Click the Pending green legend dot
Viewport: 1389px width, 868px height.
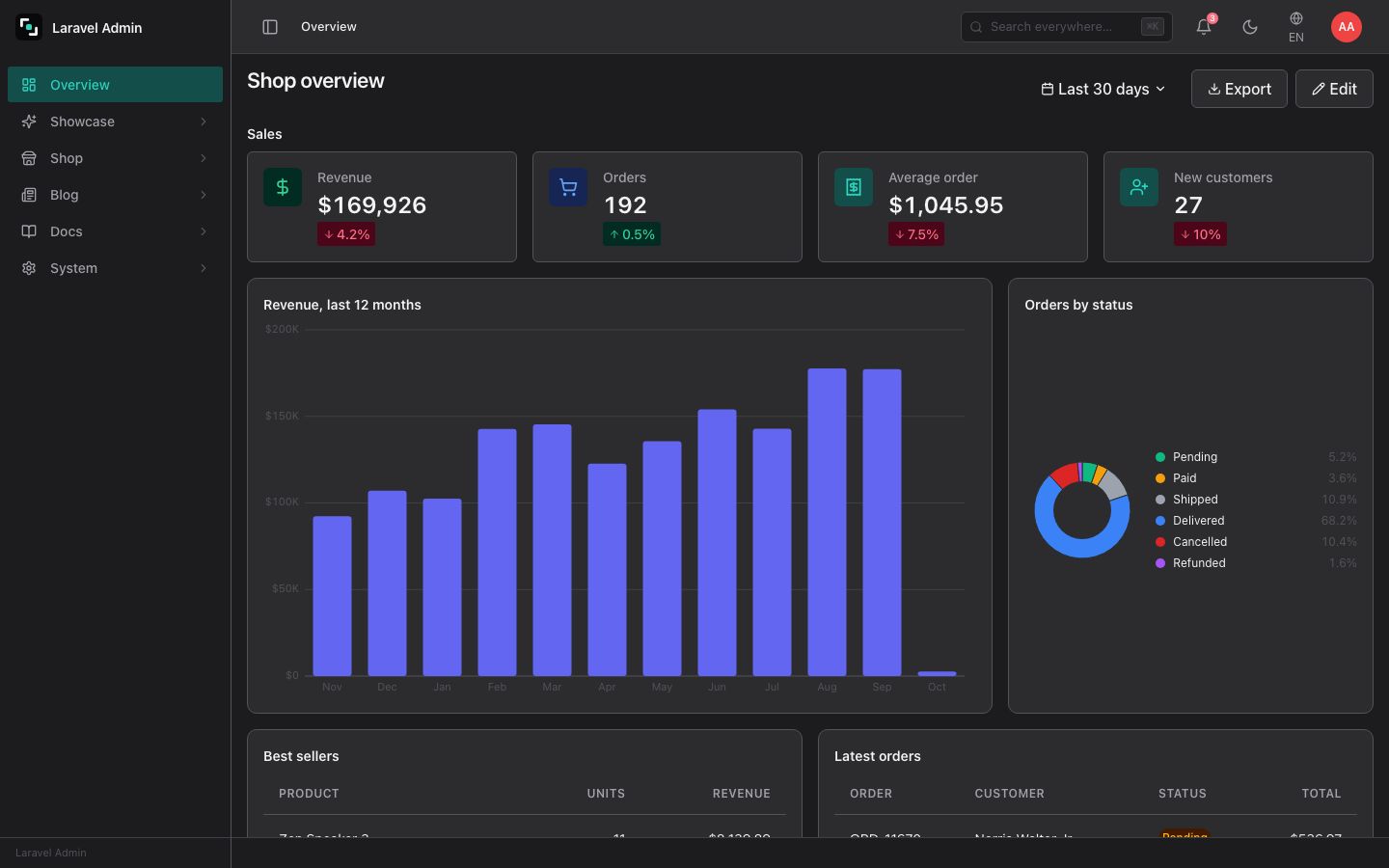coord(1160,457)
